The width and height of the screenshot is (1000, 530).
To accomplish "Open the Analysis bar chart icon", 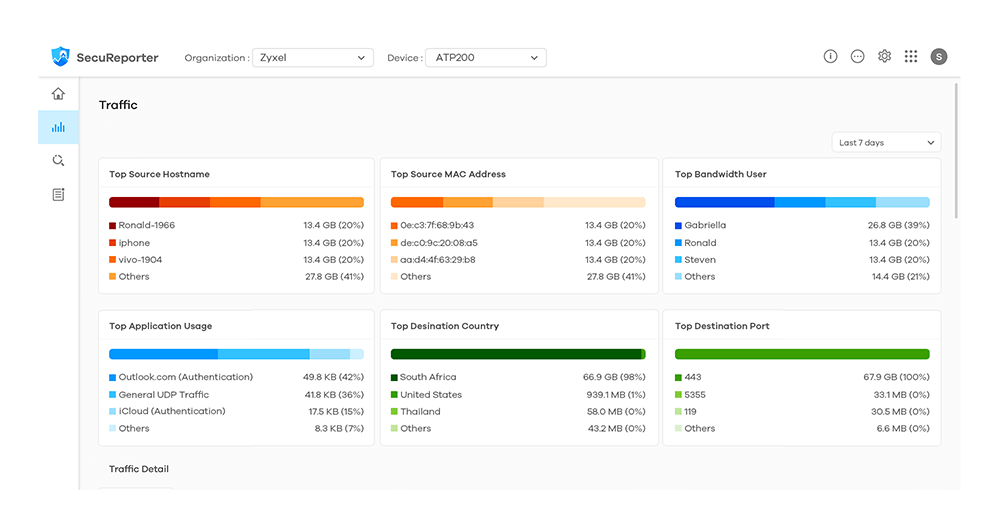I will pyautogui.click(x=58, y=127).
